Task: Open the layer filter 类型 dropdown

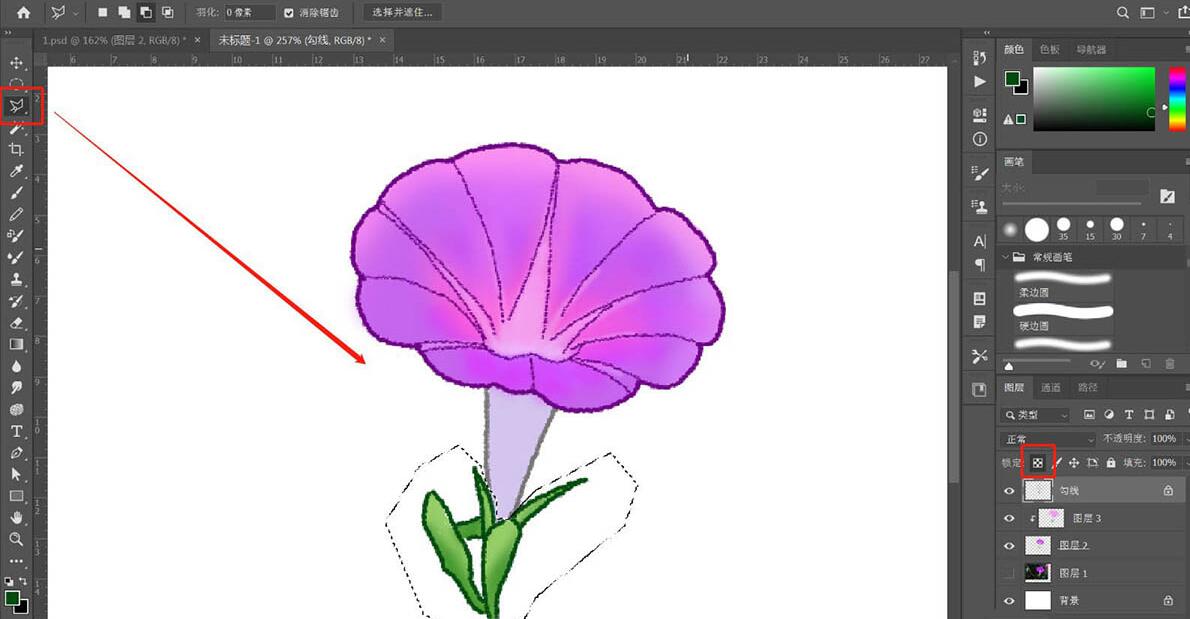Action: 1045,414
